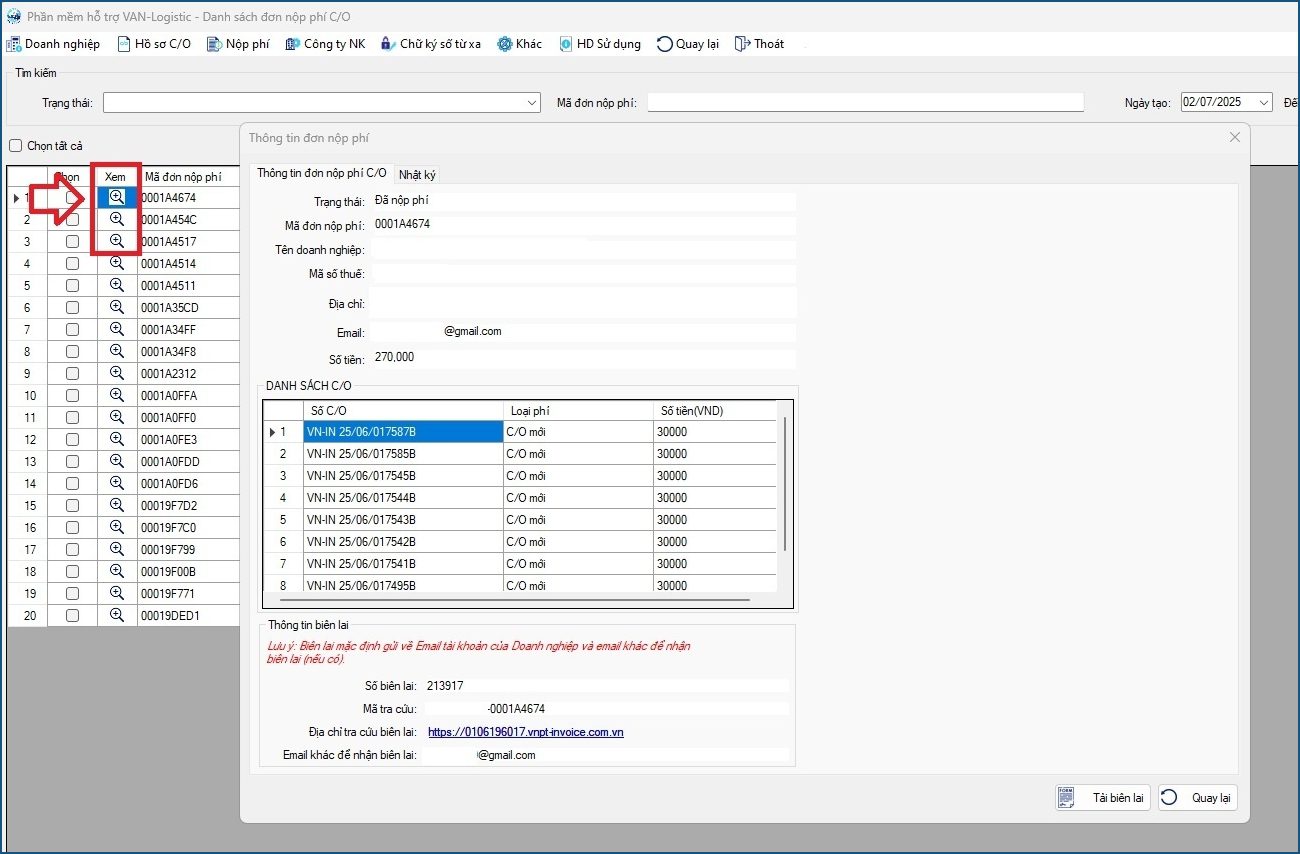Switch to the Nhật ký tab
This screenshot has width=1300, height=854.
[417, 174]
